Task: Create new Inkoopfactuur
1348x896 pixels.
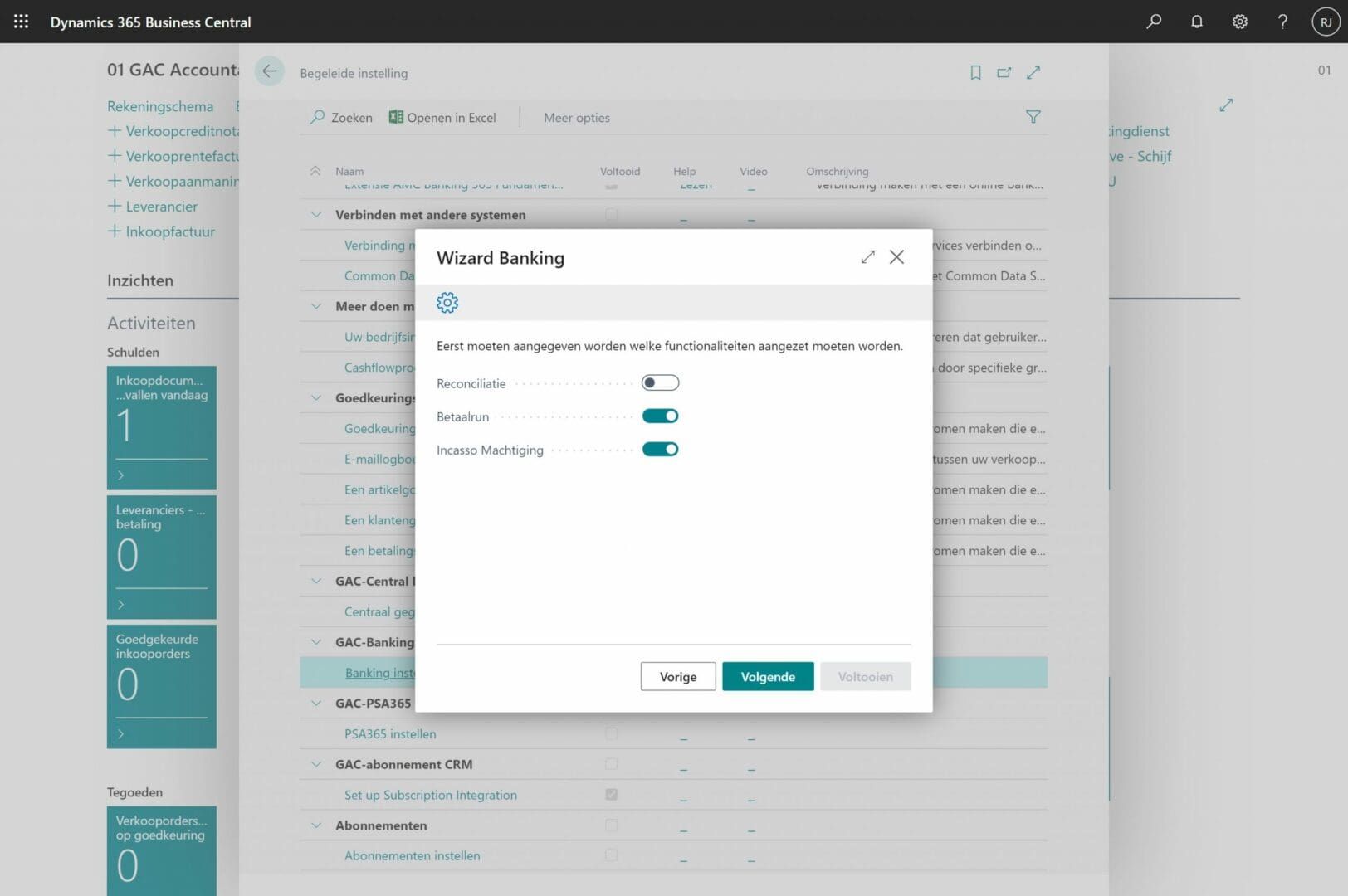Action: click(x=161, y=231)
